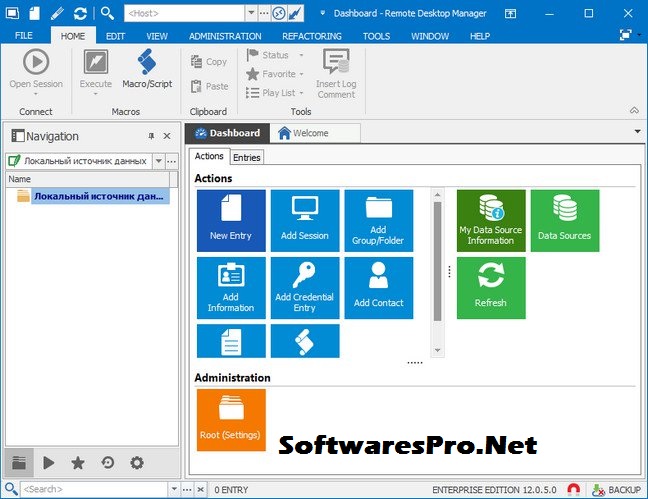The image size is (648, 499).
Task: Expand the search box dropdown arrow
Action: 174,489
